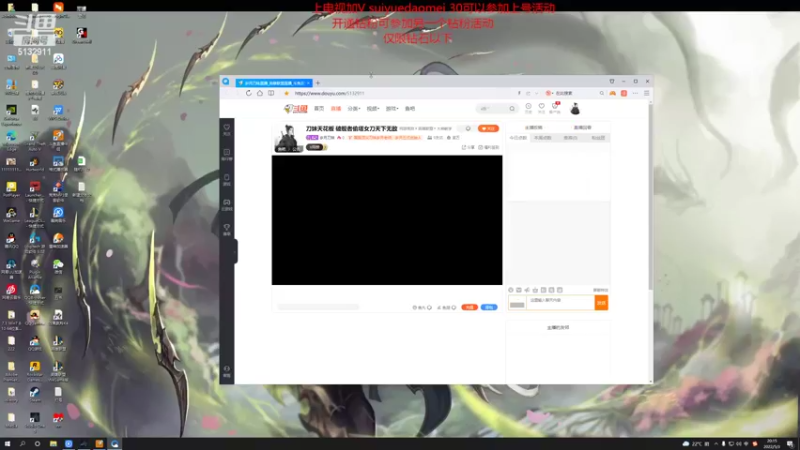This screenshot has width=800, height=450.
Task: Open watch history clock icon
Action: tap(529, 108)
